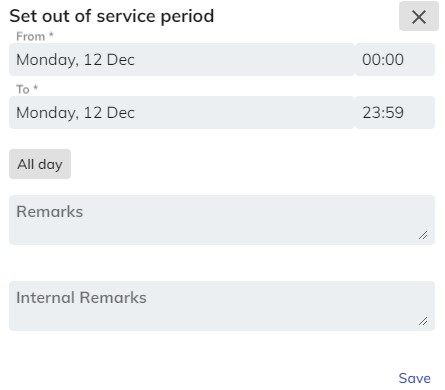Focus the Remarks text area
This screenshot has width=445, height=390.
point(222,220)
